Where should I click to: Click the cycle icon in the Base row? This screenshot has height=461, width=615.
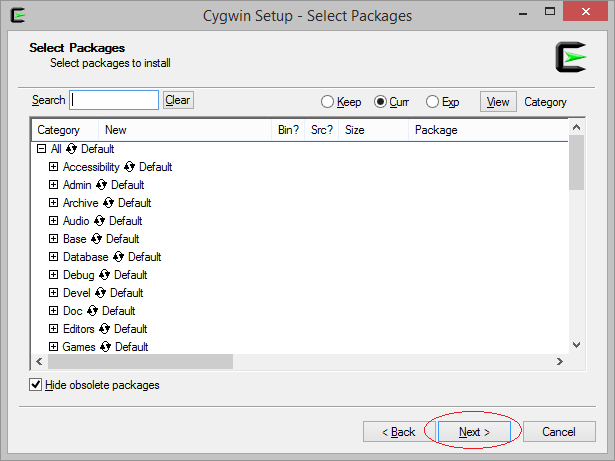pyautogui.click(x=96, y=239)
